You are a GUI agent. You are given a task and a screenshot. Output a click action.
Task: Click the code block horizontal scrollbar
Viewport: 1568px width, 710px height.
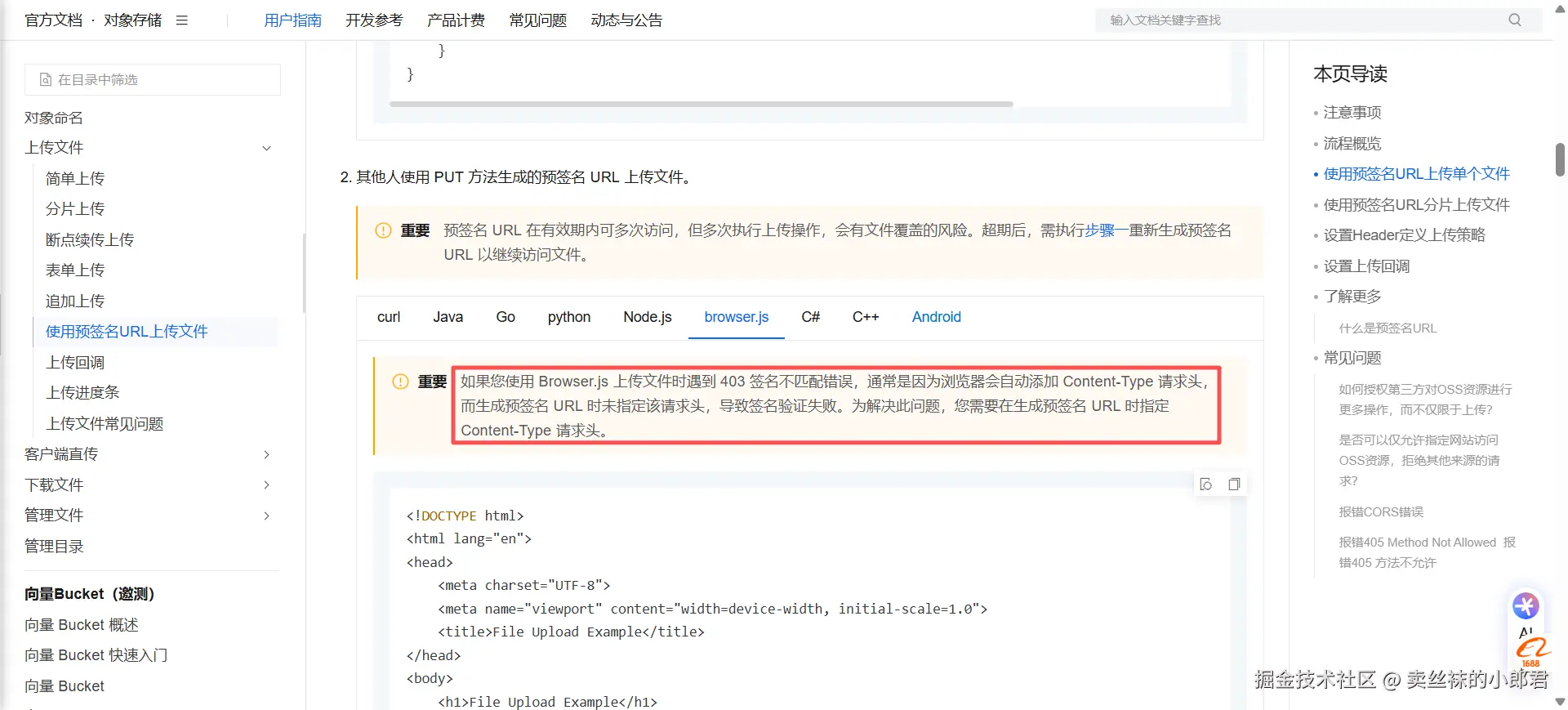[702, 105]
